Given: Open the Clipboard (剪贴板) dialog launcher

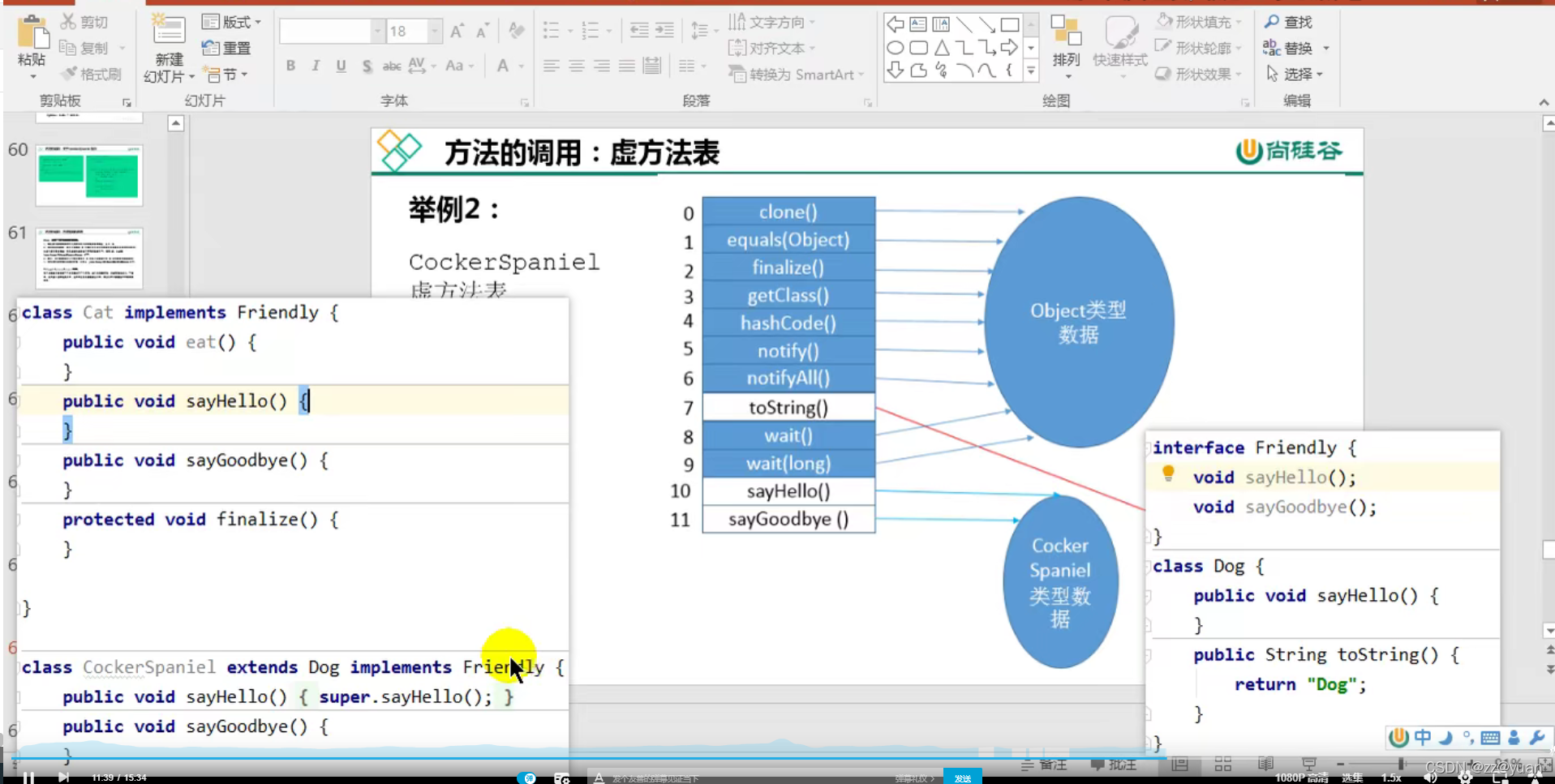Looking at the screenshot, I should (x=127, y=102).
